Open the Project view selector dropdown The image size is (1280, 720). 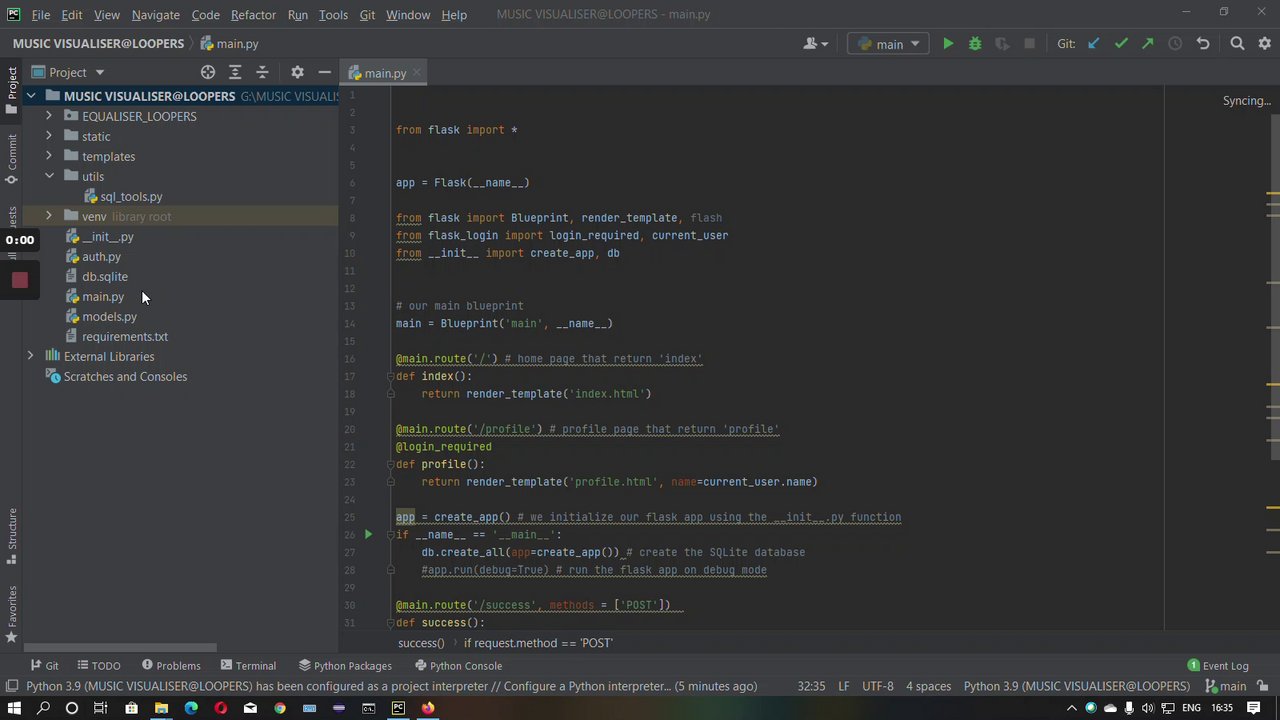coord(68,72)
